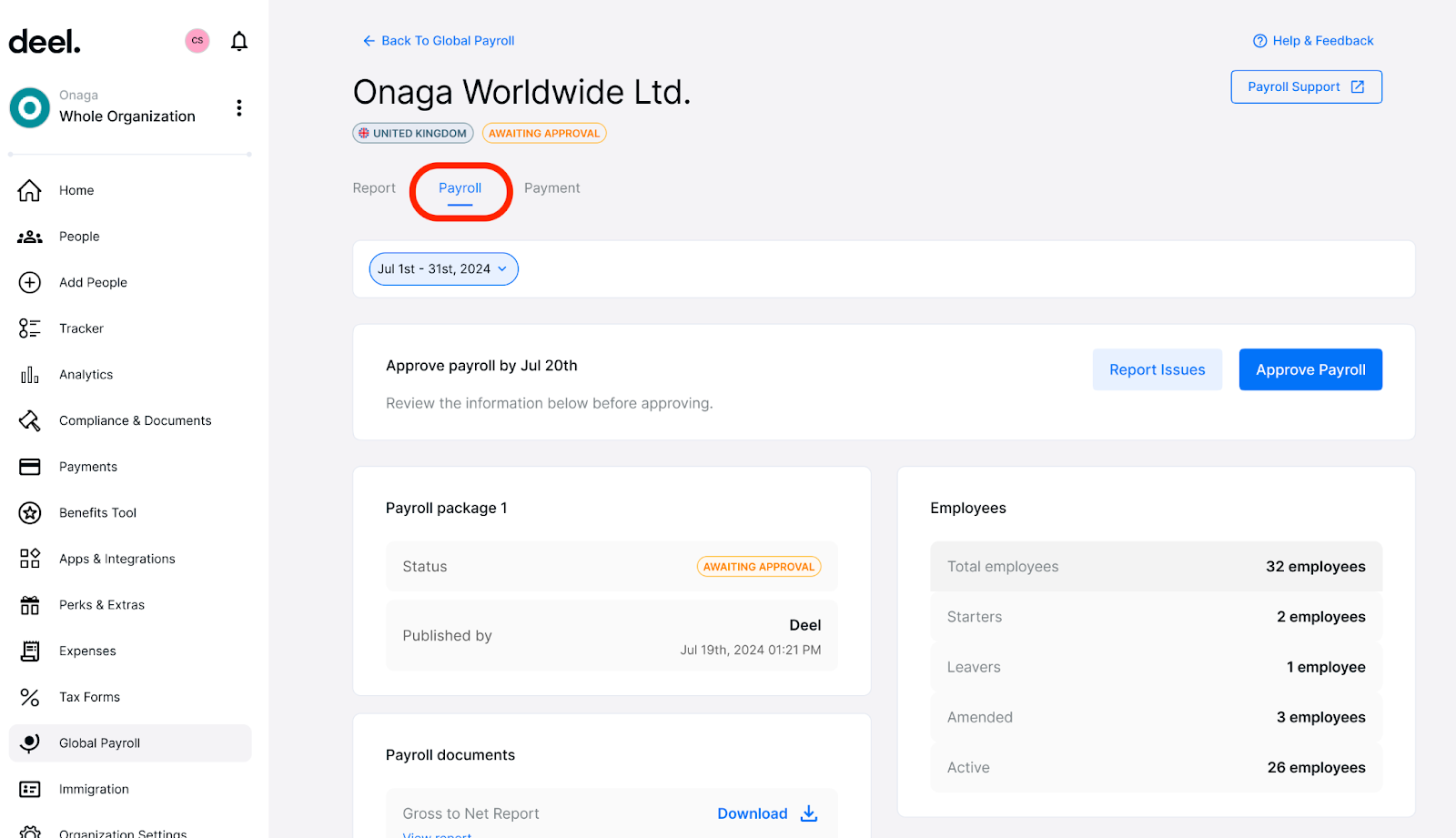
Task: Open Benefits Tool menu item
Action: click(x=130, y=513)
